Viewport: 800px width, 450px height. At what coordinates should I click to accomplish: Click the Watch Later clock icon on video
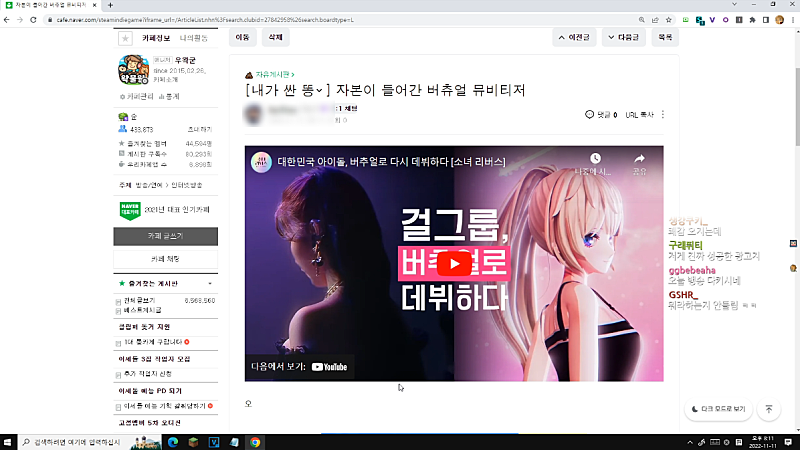pos(595,158)
